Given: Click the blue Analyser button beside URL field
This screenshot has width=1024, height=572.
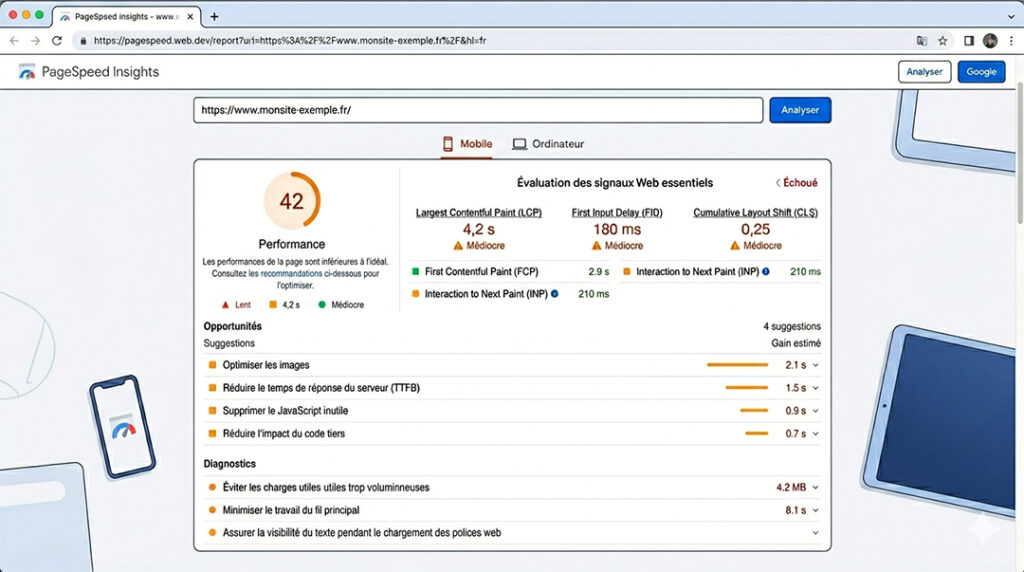Looking at the screenshot, I should (x=799, y=110).
